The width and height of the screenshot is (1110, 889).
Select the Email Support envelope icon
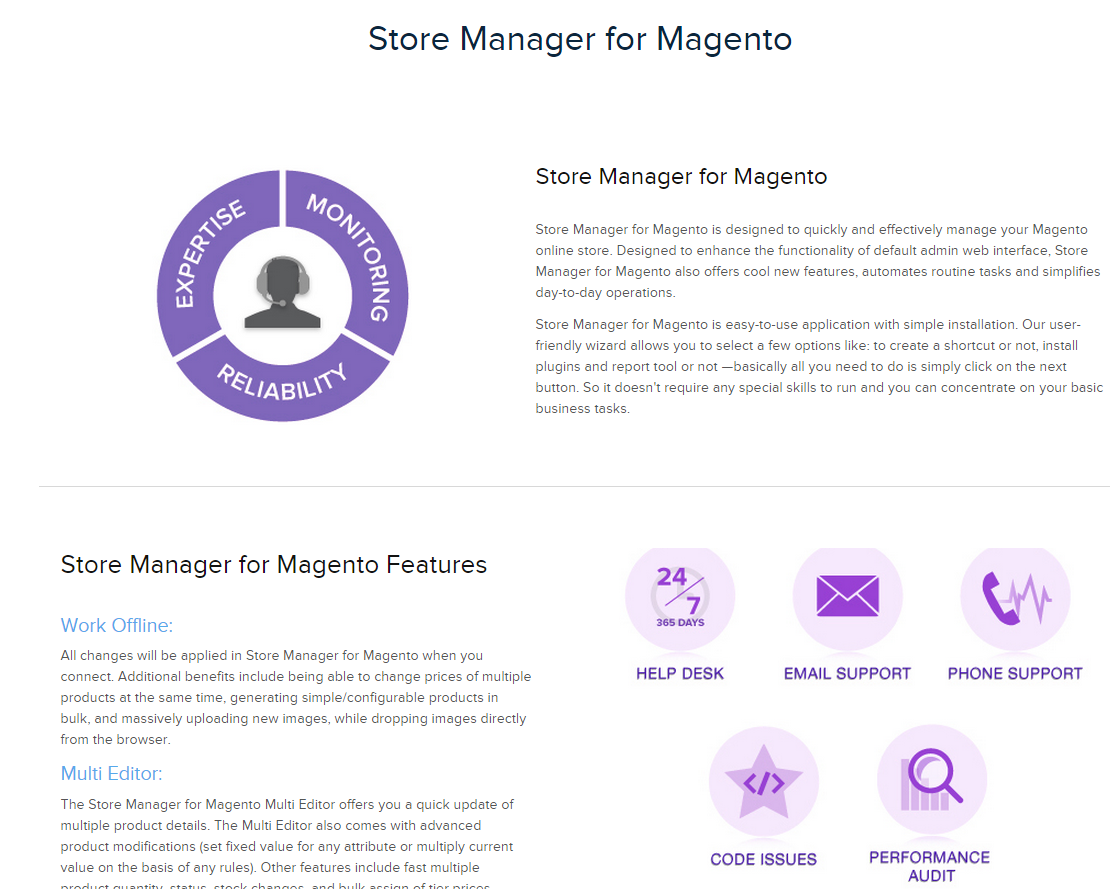[x=847, y=598]
